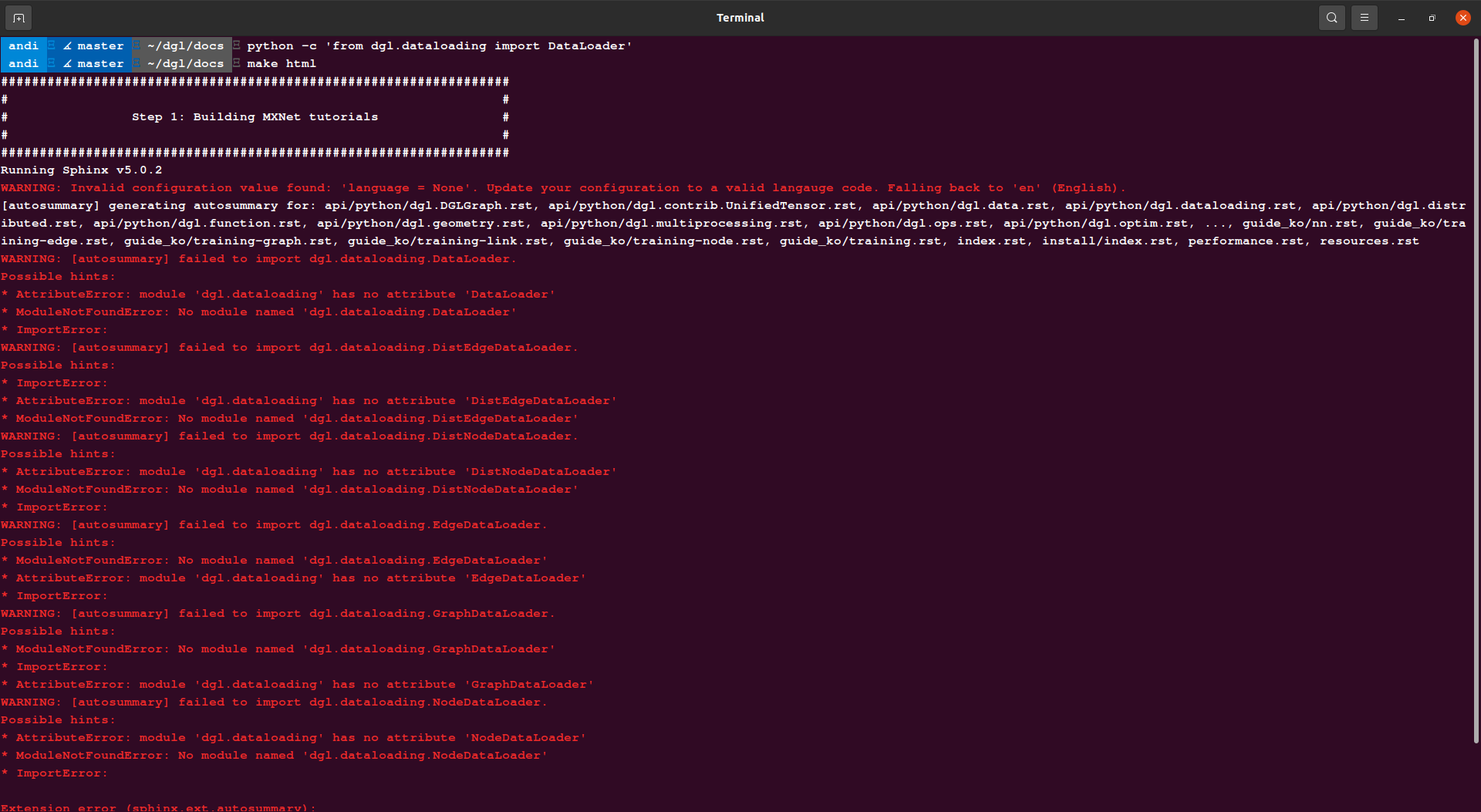Open the terminal search function

[1331, 17]
